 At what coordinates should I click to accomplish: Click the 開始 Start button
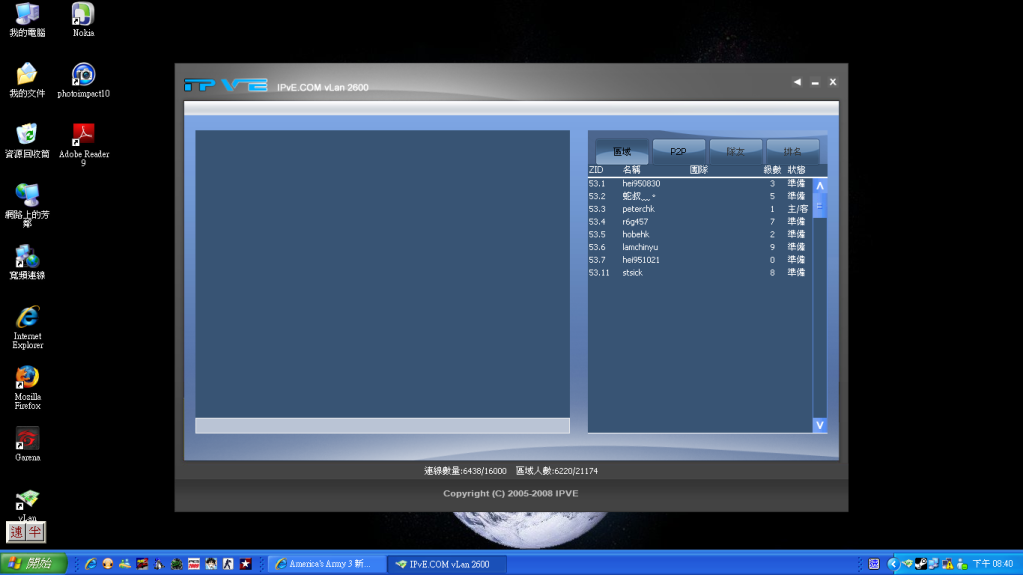click(34, 564)
